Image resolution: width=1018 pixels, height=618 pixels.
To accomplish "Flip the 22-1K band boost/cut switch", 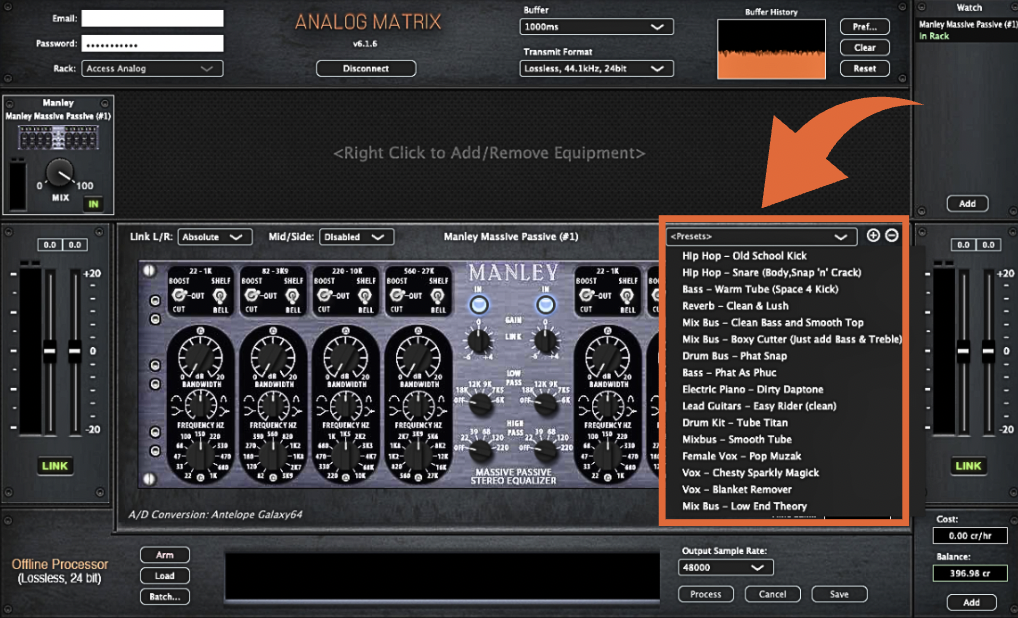I will [x=178, y=295].
